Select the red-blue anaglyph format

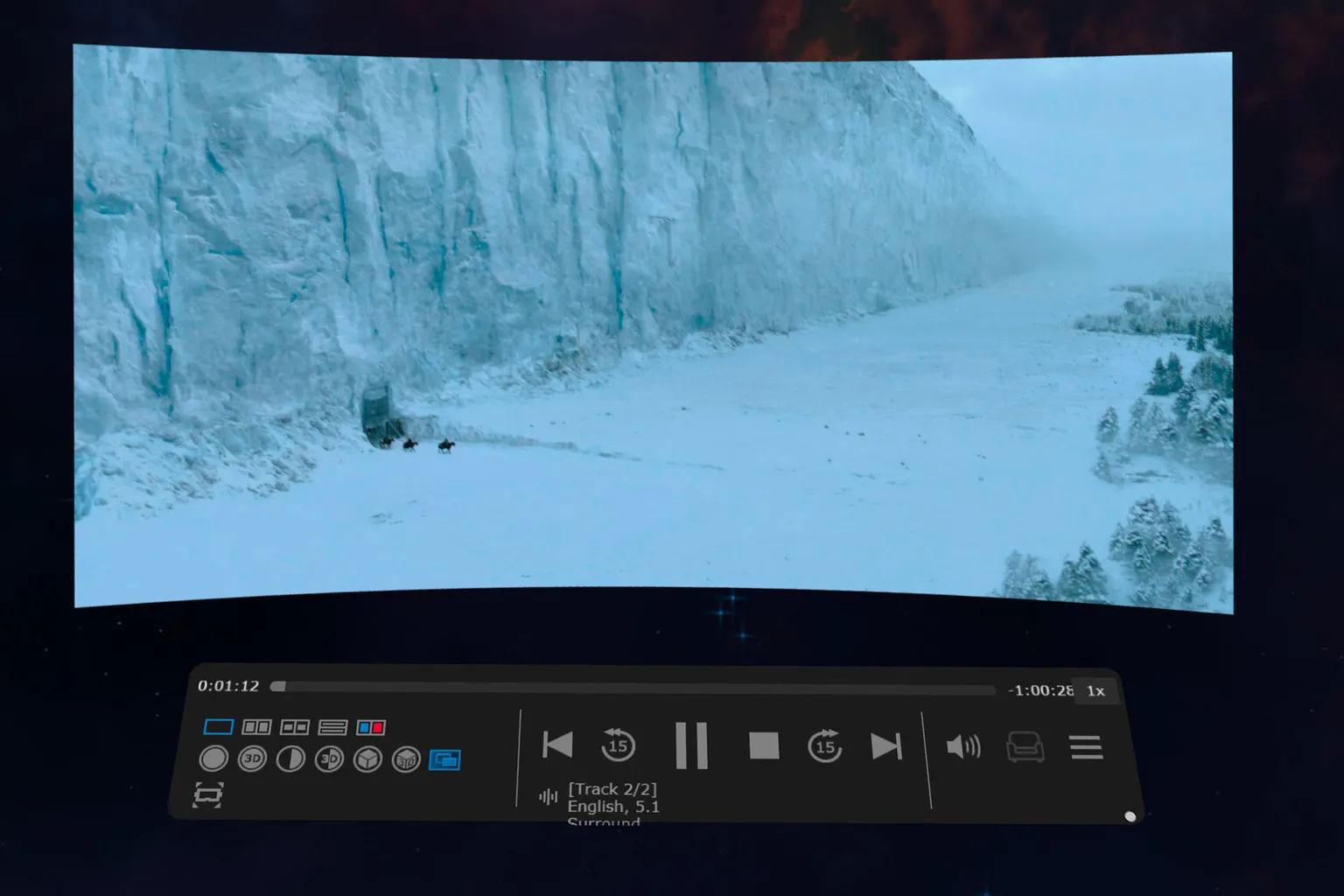371,727
